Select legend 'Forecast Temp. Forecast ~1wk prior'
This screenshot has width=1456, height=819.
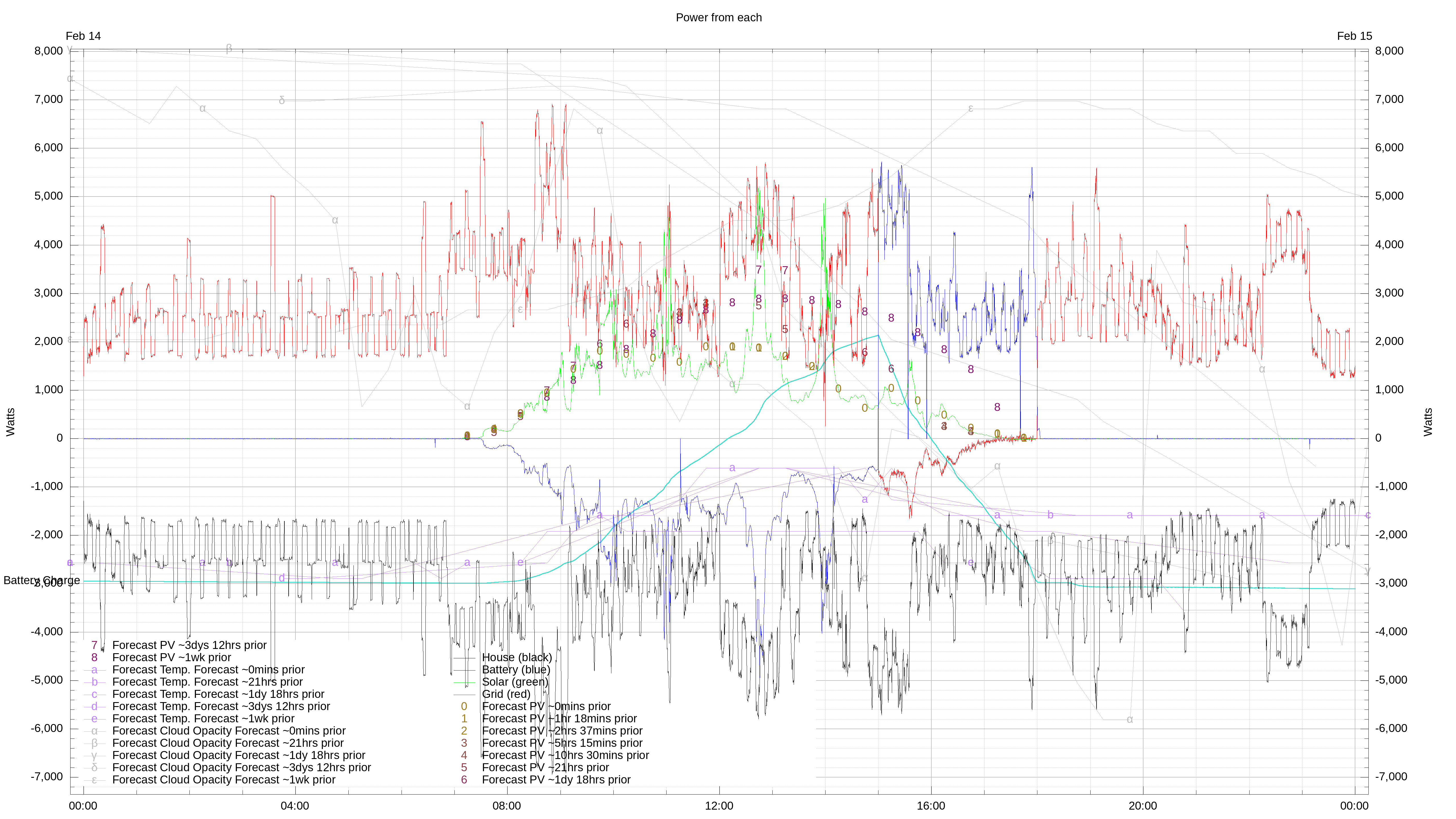[204, 719]
